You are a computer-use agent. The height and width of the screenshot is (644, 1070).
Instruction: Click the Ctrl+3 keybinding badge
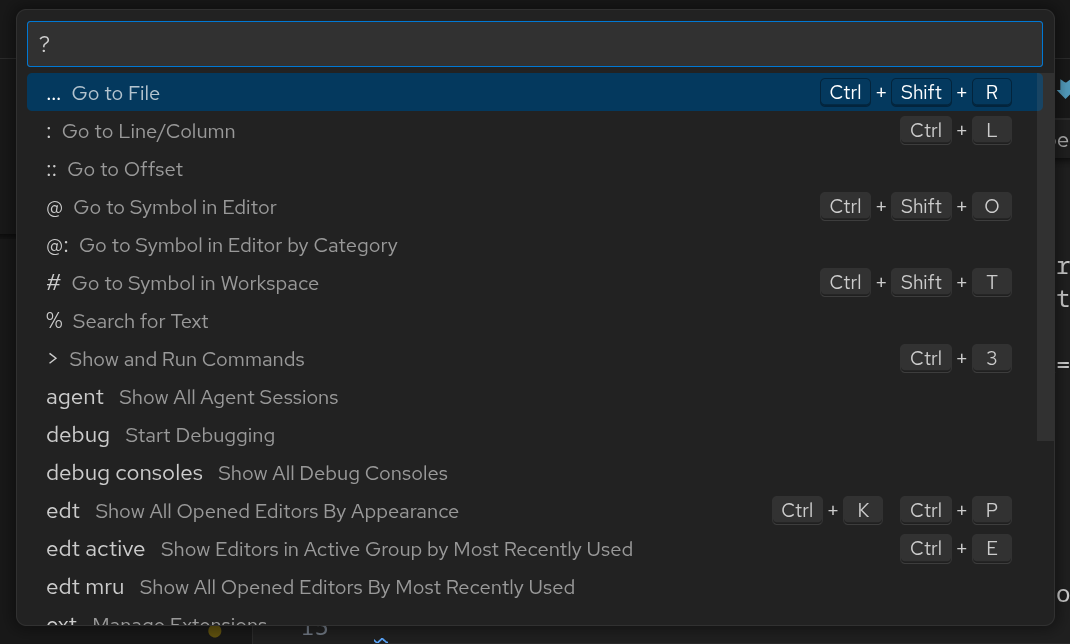955,359
